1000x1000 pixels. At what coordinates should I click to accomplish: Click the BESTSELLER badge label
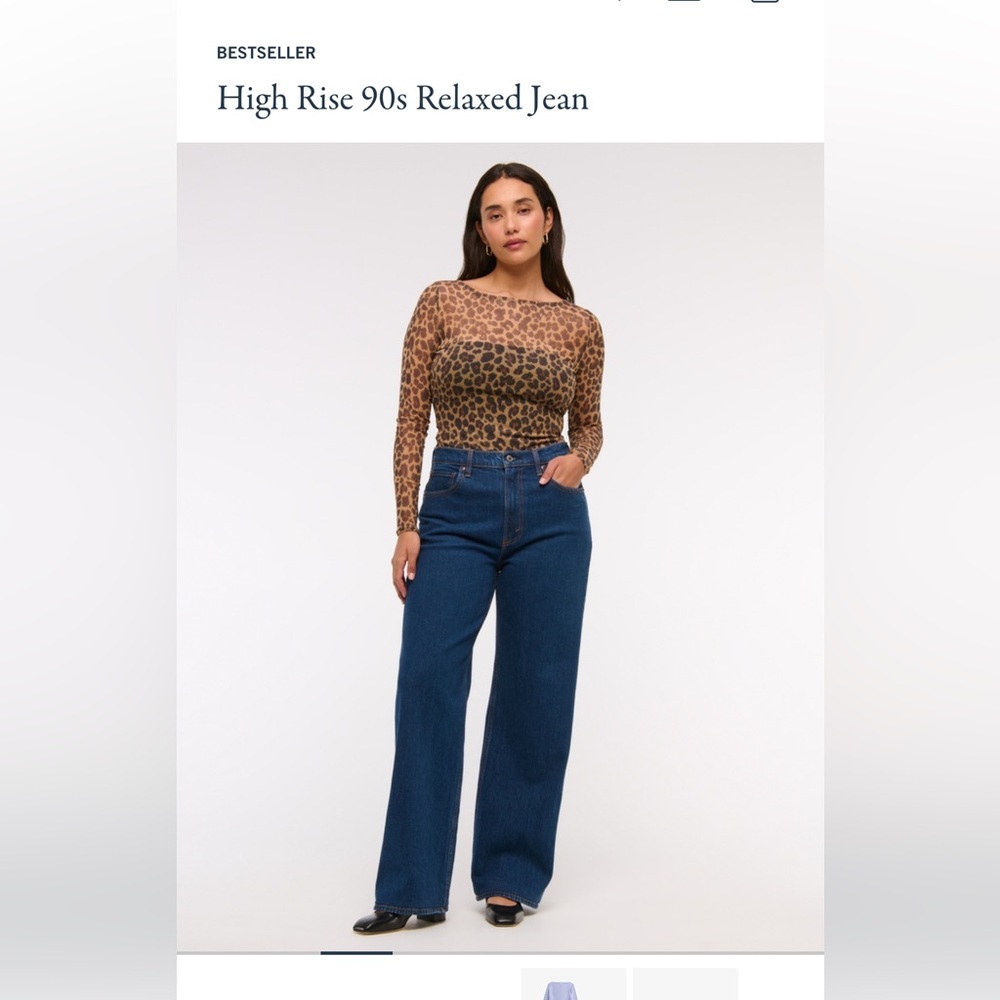[x=266, y=53]
